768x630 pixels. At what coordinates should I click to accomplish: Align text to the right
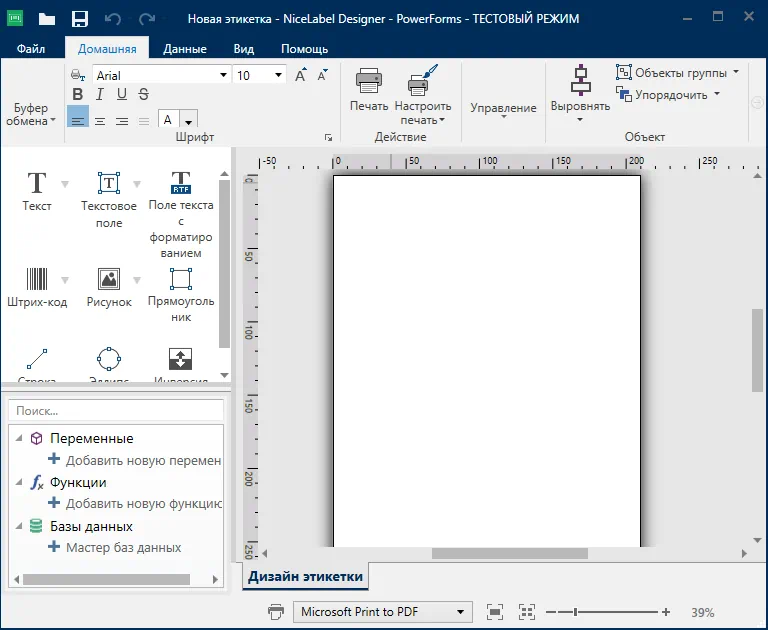(x=122, y=121)
